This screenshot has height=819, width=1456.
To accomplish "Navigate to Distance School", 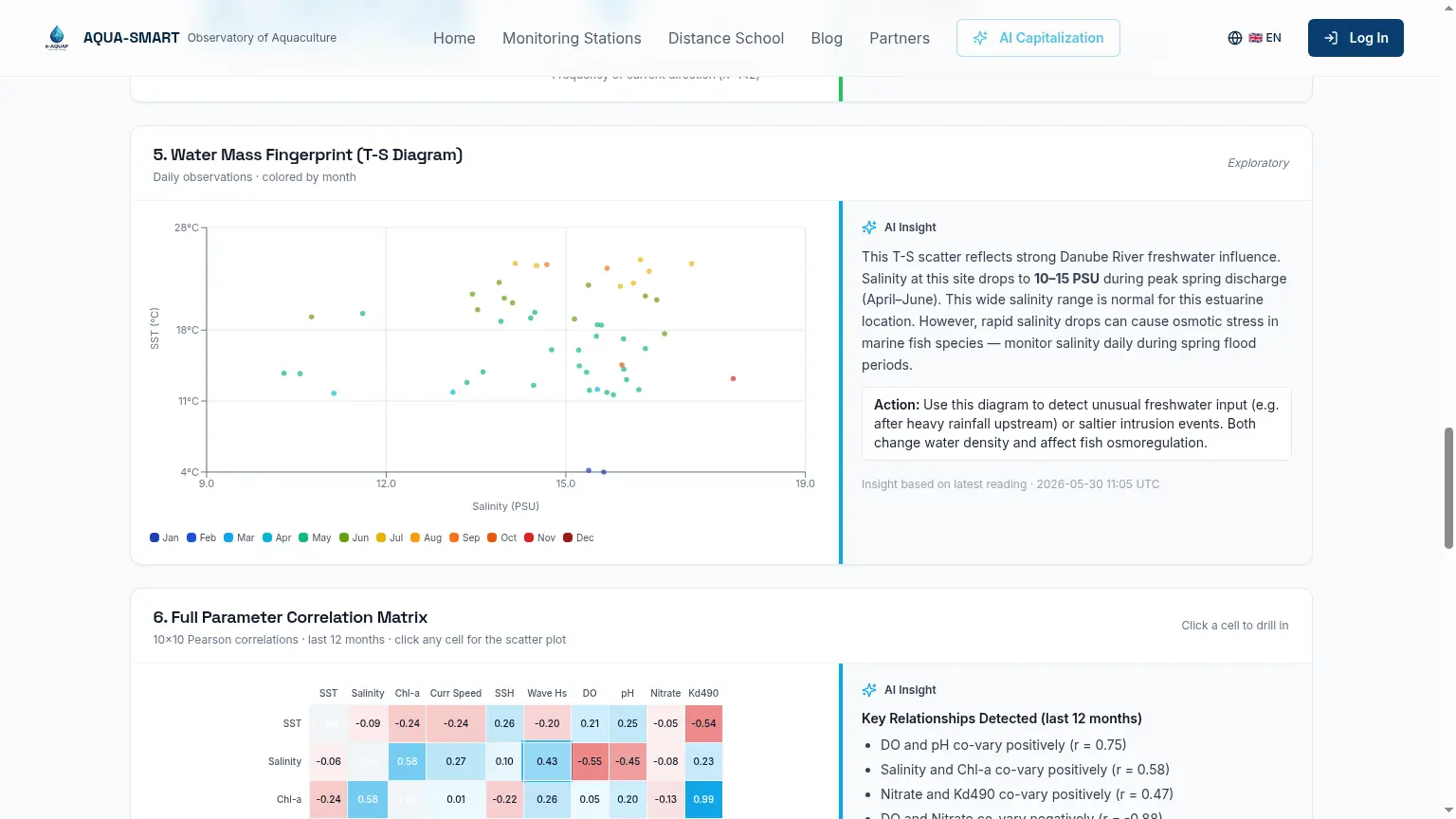I will click(x=726, y=38).
